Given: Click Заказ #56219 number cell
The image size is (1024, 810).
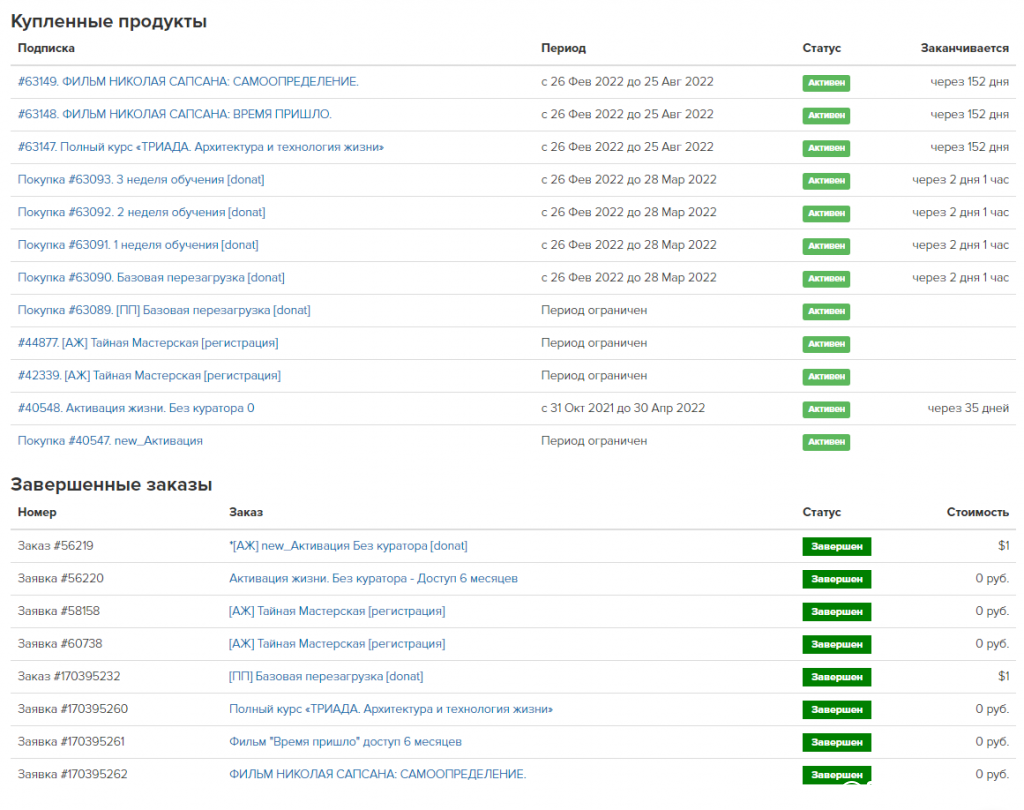Looking at the screenshot, I should [56, 545].
